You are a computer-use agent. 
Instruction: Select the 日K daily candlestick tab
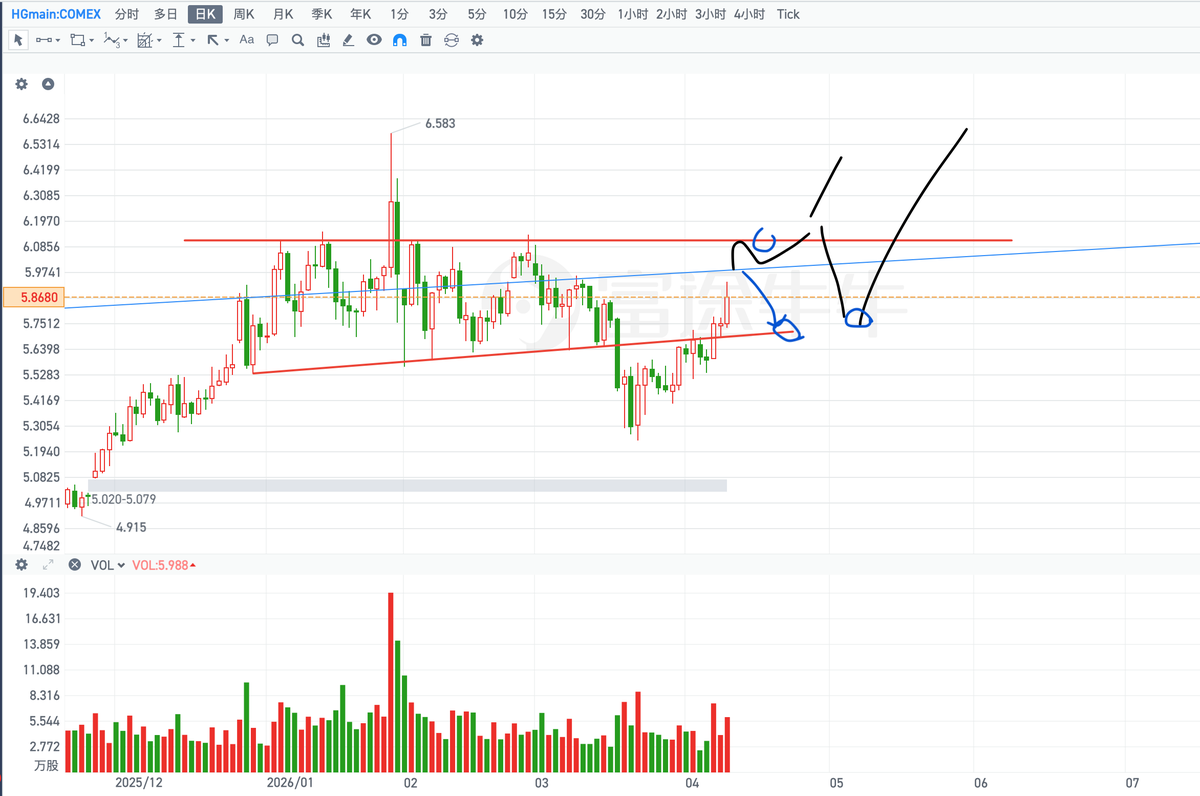[205, 14]
